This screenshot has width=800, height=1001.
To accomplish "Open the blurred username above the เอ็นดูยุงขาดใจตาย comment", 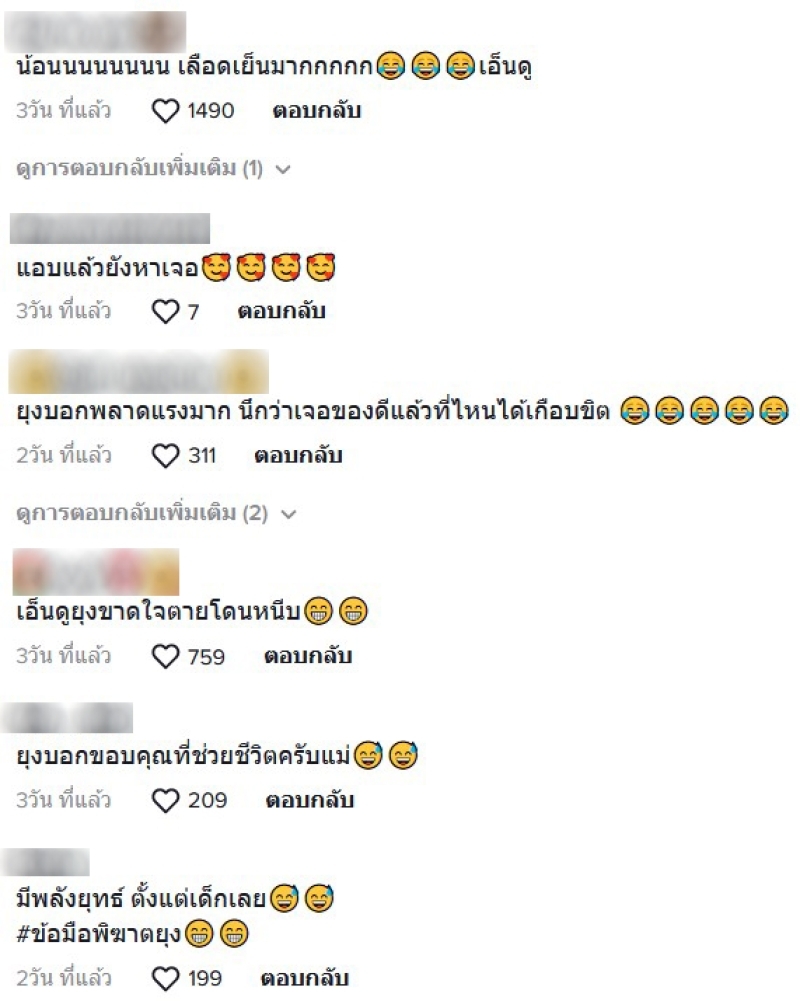I will click(x=96, y=572).
